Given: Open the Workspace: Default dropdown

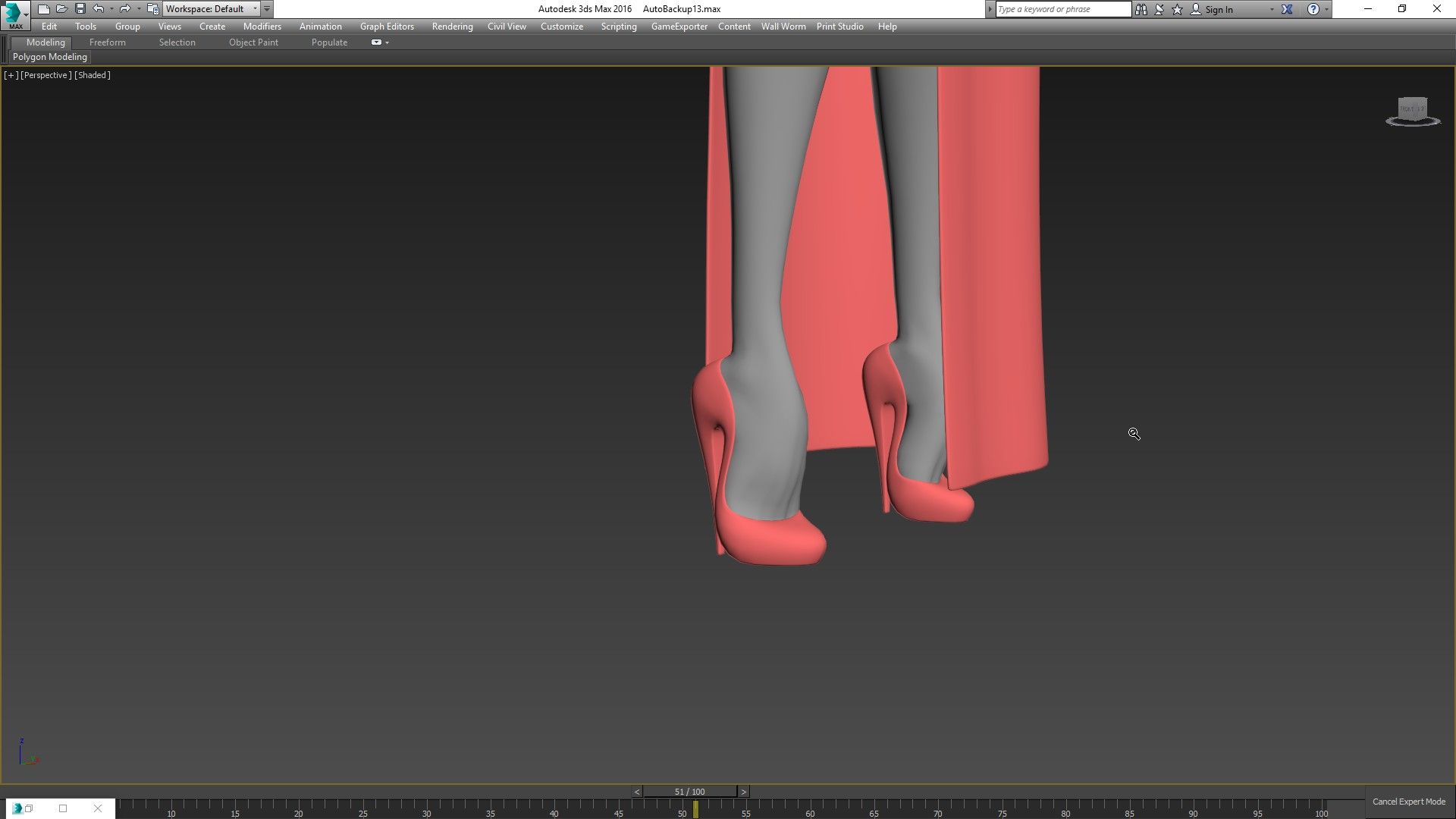Looking at the screenshot, I should [x=212, y=9].
